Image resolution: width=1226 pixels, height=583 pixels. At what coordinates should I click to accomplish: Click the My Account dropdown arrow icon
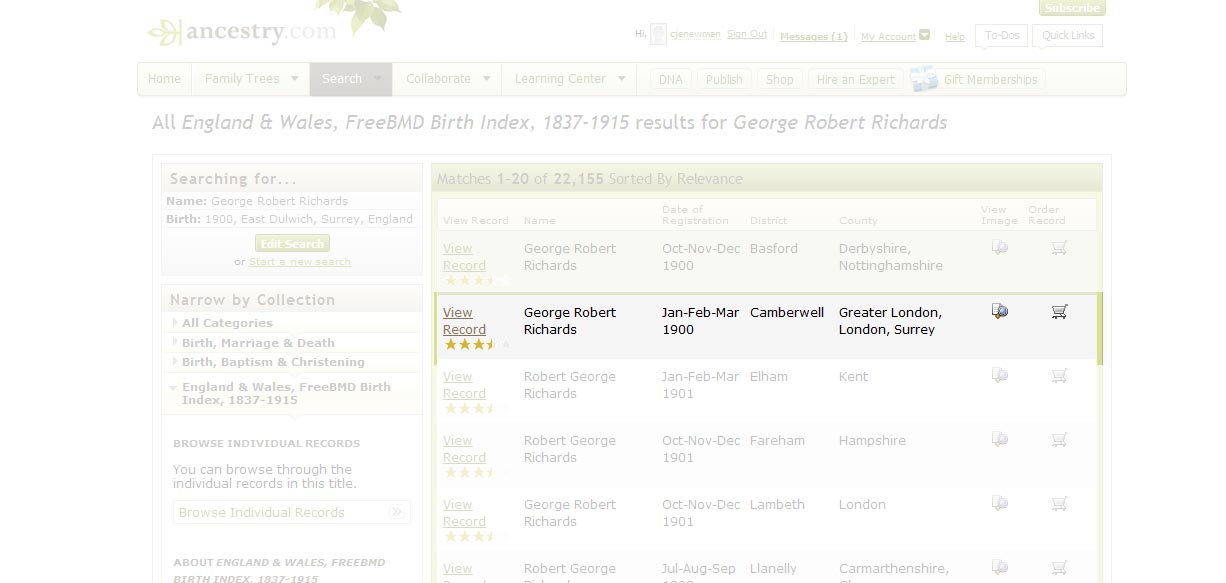925,35
